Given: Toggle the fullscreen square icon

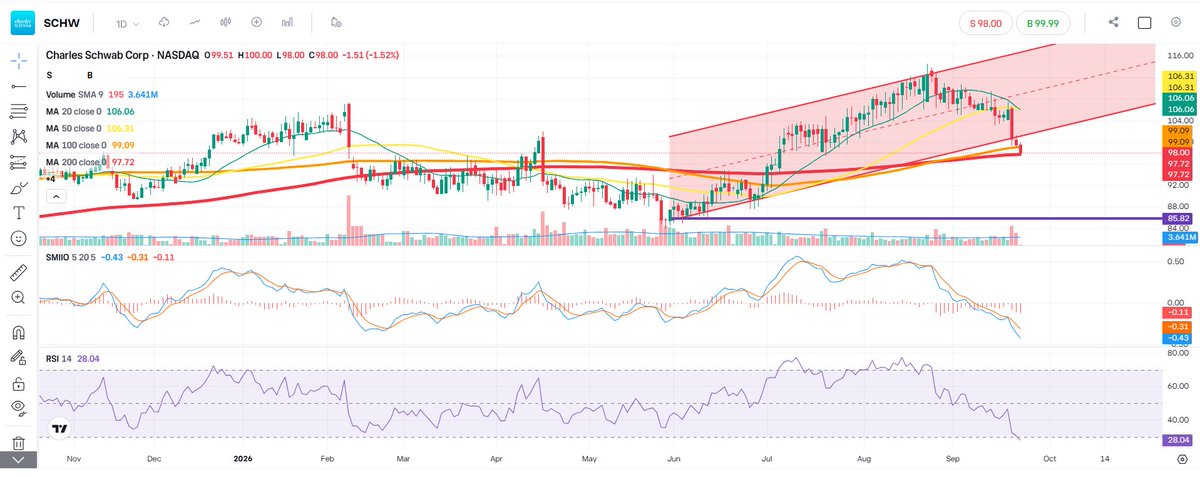Looking at the screenshot, I should coord(1145,22).
